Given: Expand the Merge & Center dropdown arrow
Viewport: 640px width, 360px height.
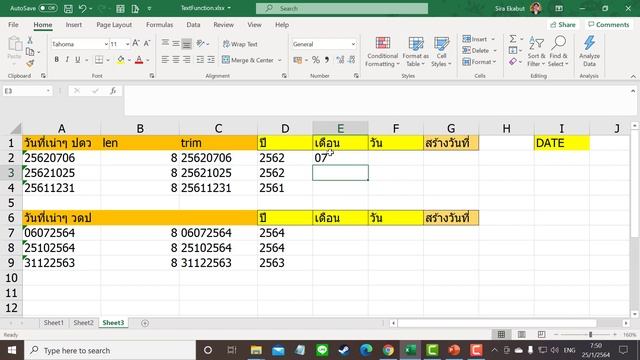Looking at the screenshot, I should (280, 60).
